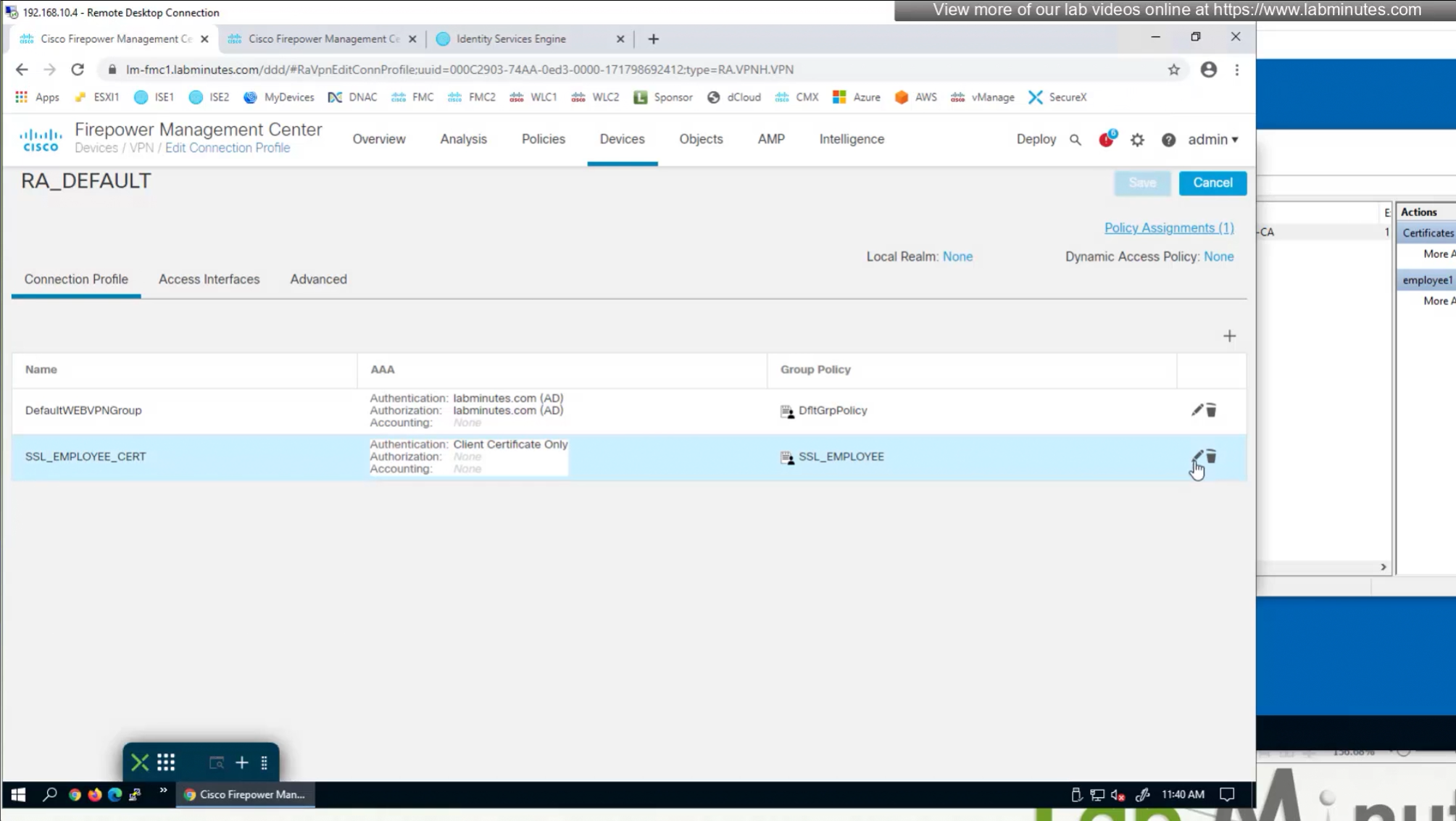Open FMC search magnifier icon
The height and width of the screenshot is (821, 1456).
tap(1075, 140)
